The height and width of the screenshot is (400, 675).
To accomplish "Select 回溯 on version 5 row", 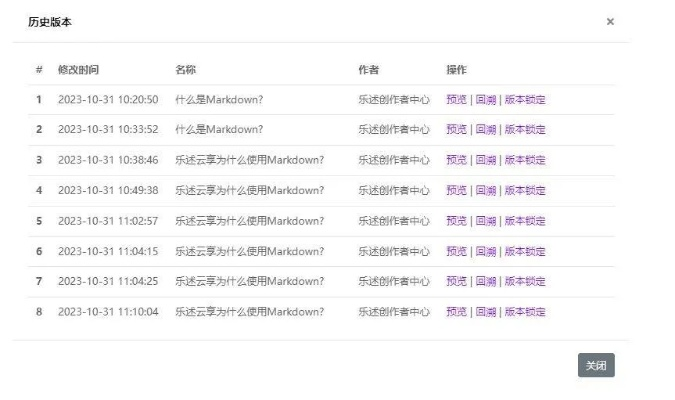I will coord(485,221).
